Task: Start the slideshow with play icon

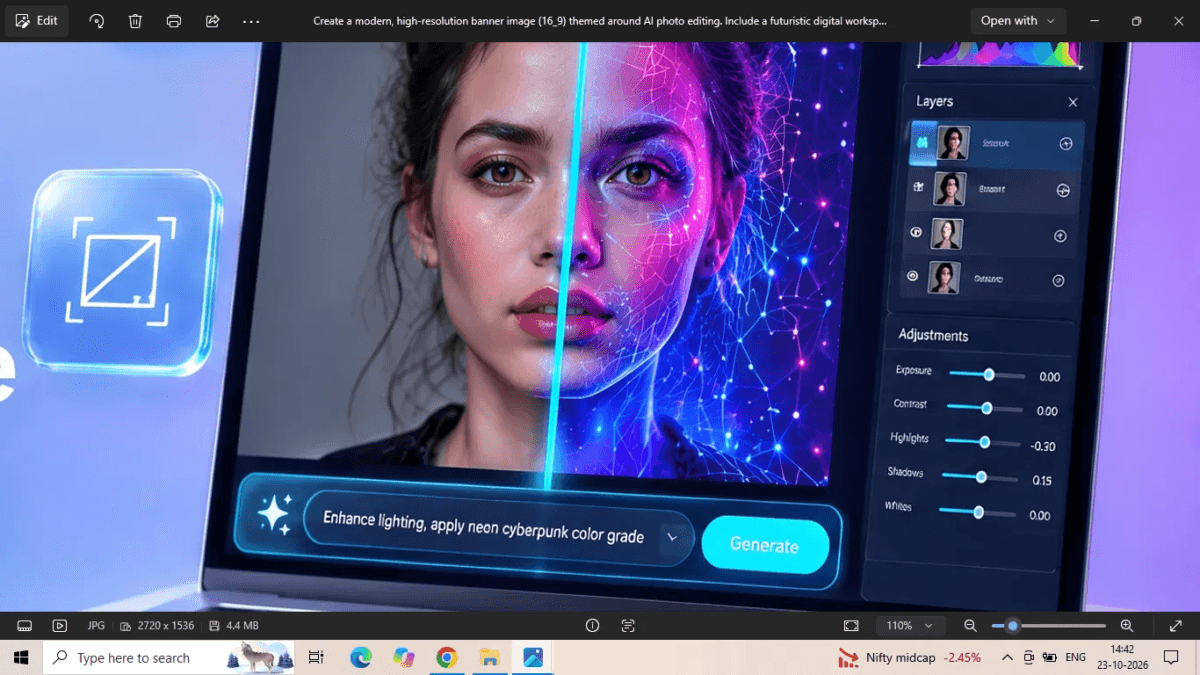Action: click(x=60, y=626)
